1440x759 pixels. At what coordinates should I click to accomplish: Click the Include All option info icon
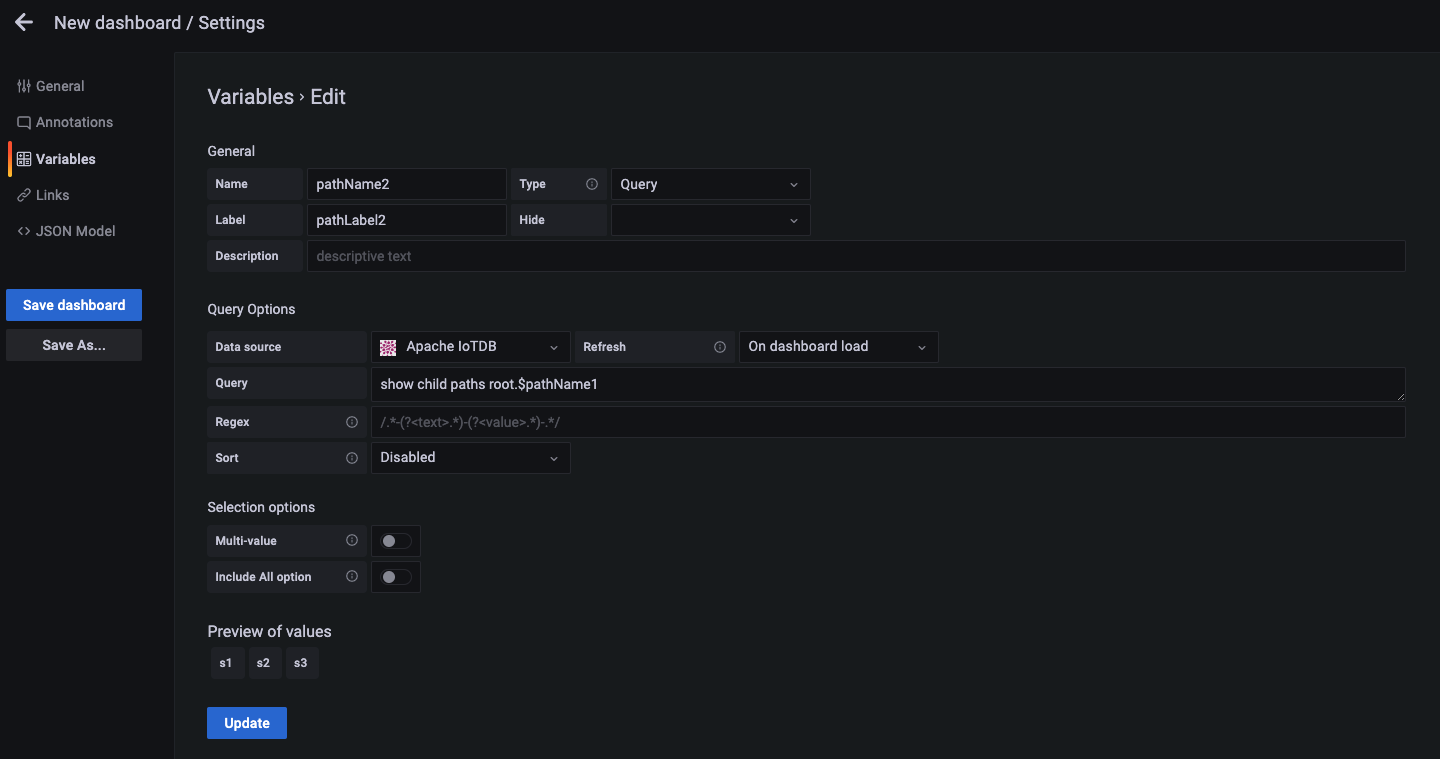351,577
